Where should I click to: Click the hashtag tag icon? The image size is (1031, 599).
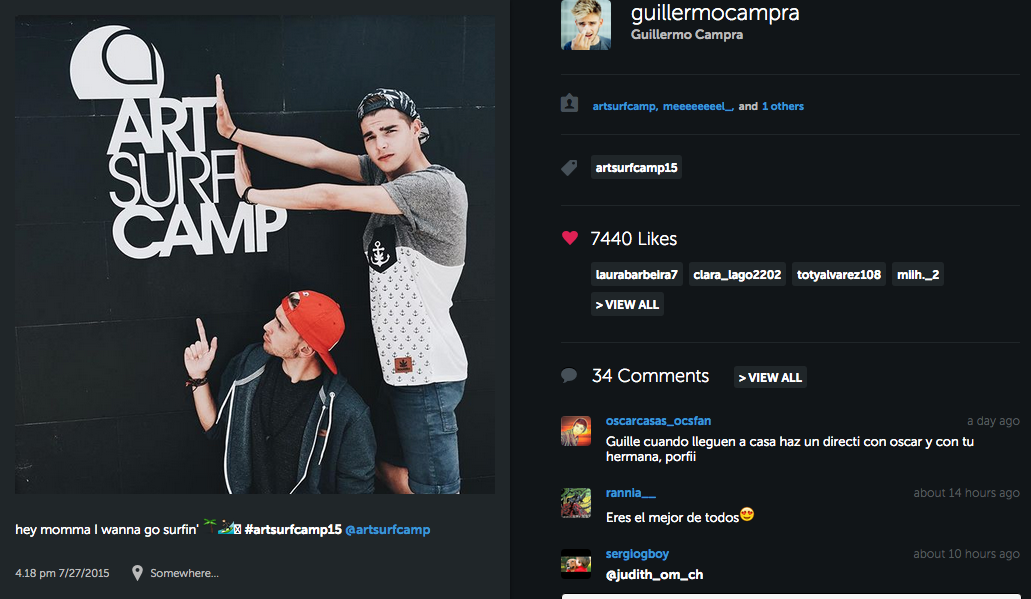[x=569, y=168]
